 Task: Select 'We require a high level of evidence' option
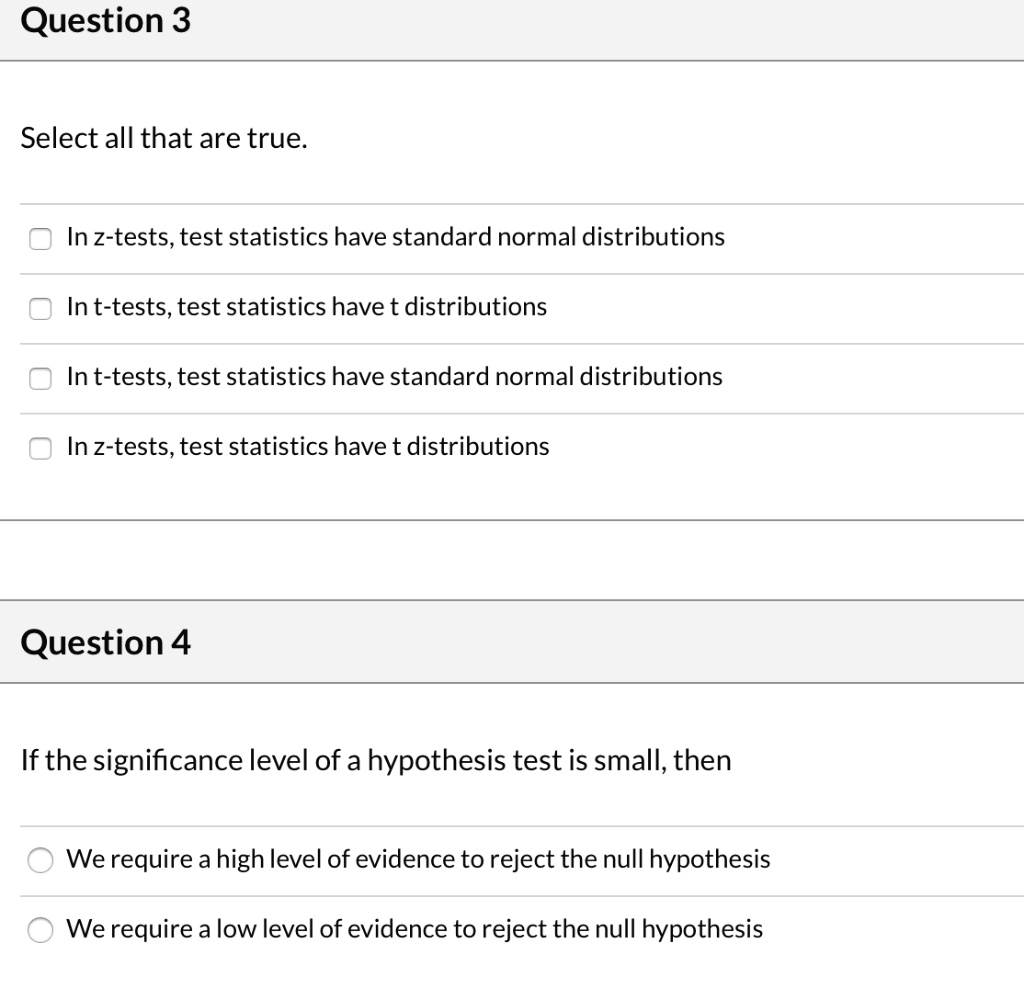coord(40,859)
